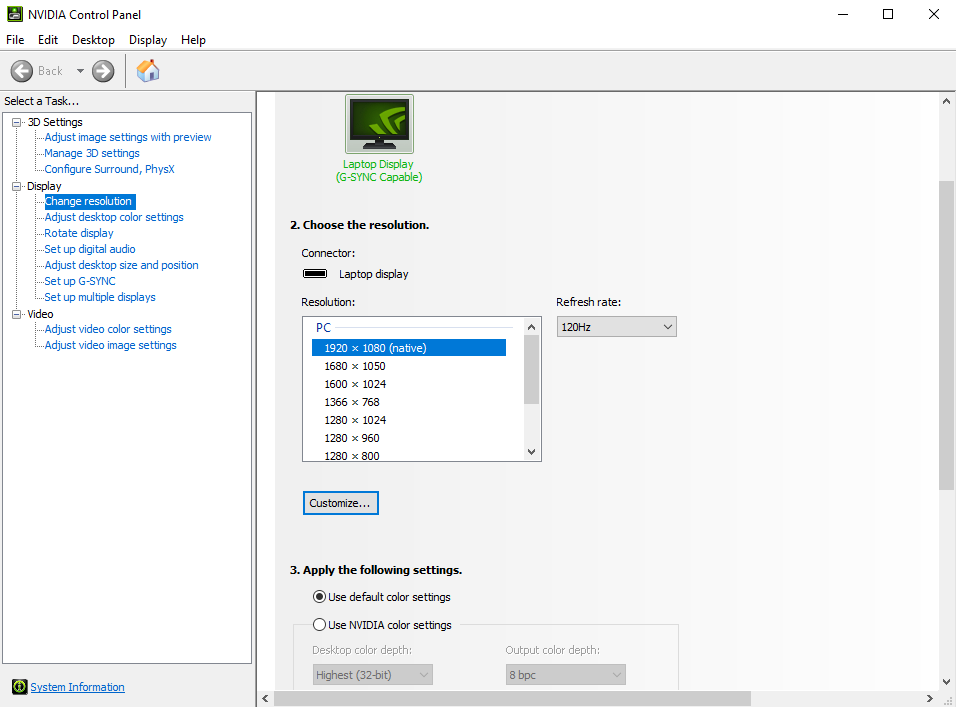
Task: Collapse the Video tree node
Action: point(16,314)
